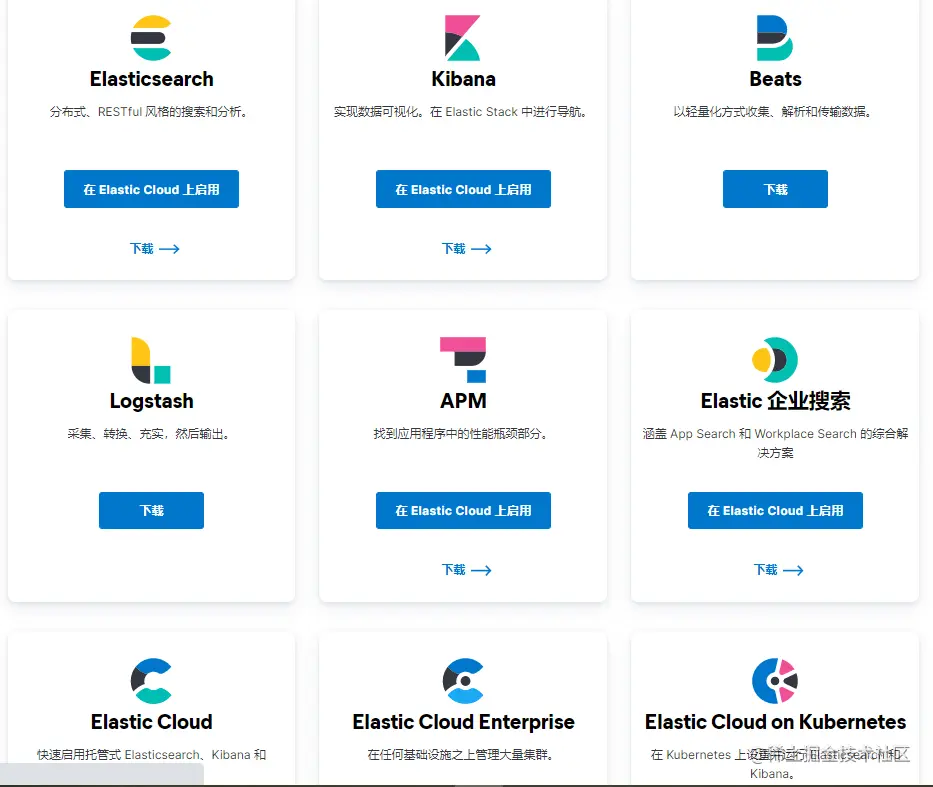Start Kibana on Elastic Cloud button
Screen dimensions: 933x787
tap(463, 189)
